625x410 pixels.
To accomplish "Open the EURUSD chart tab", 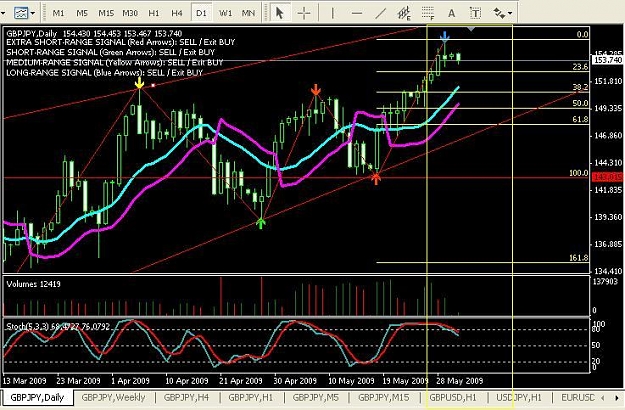I will (578, 397).
